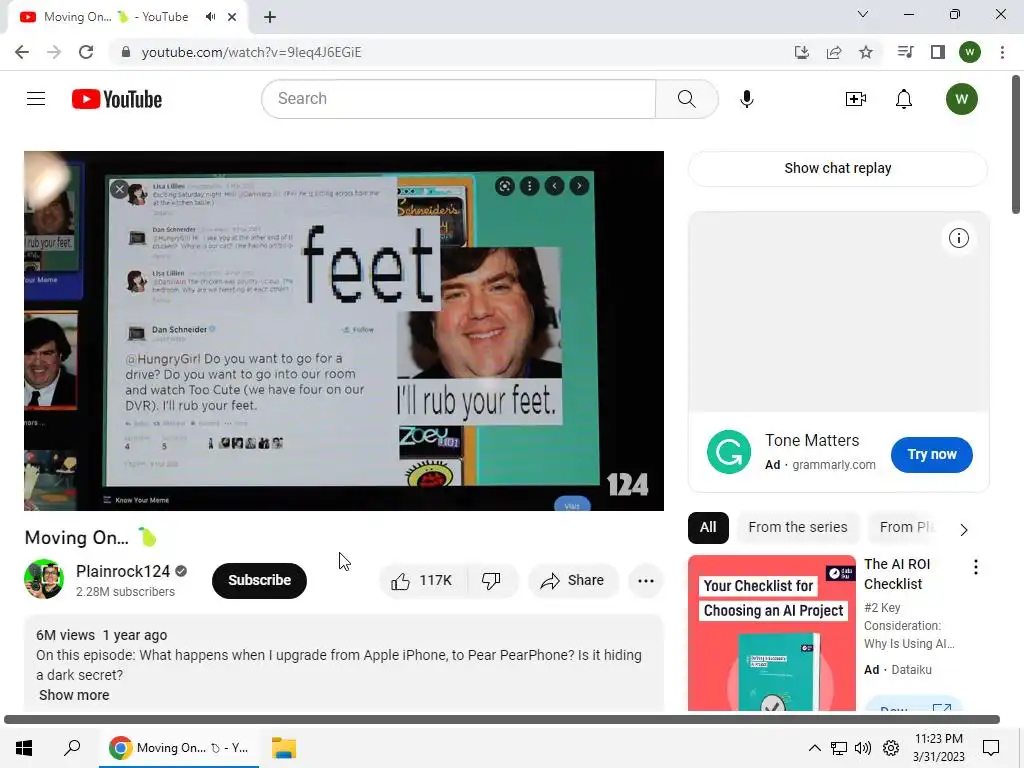Screen dimensions: 1024x768
Task: Reload the current page
Action: [86, 52]
